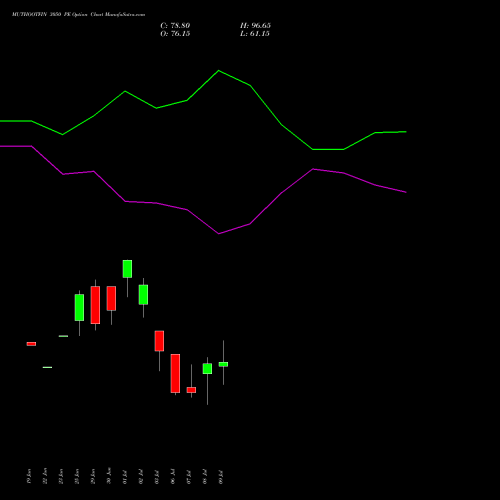Select the highest green candle above 01 Jul
This screenshot has height=500, width=500.
point(127,269)
